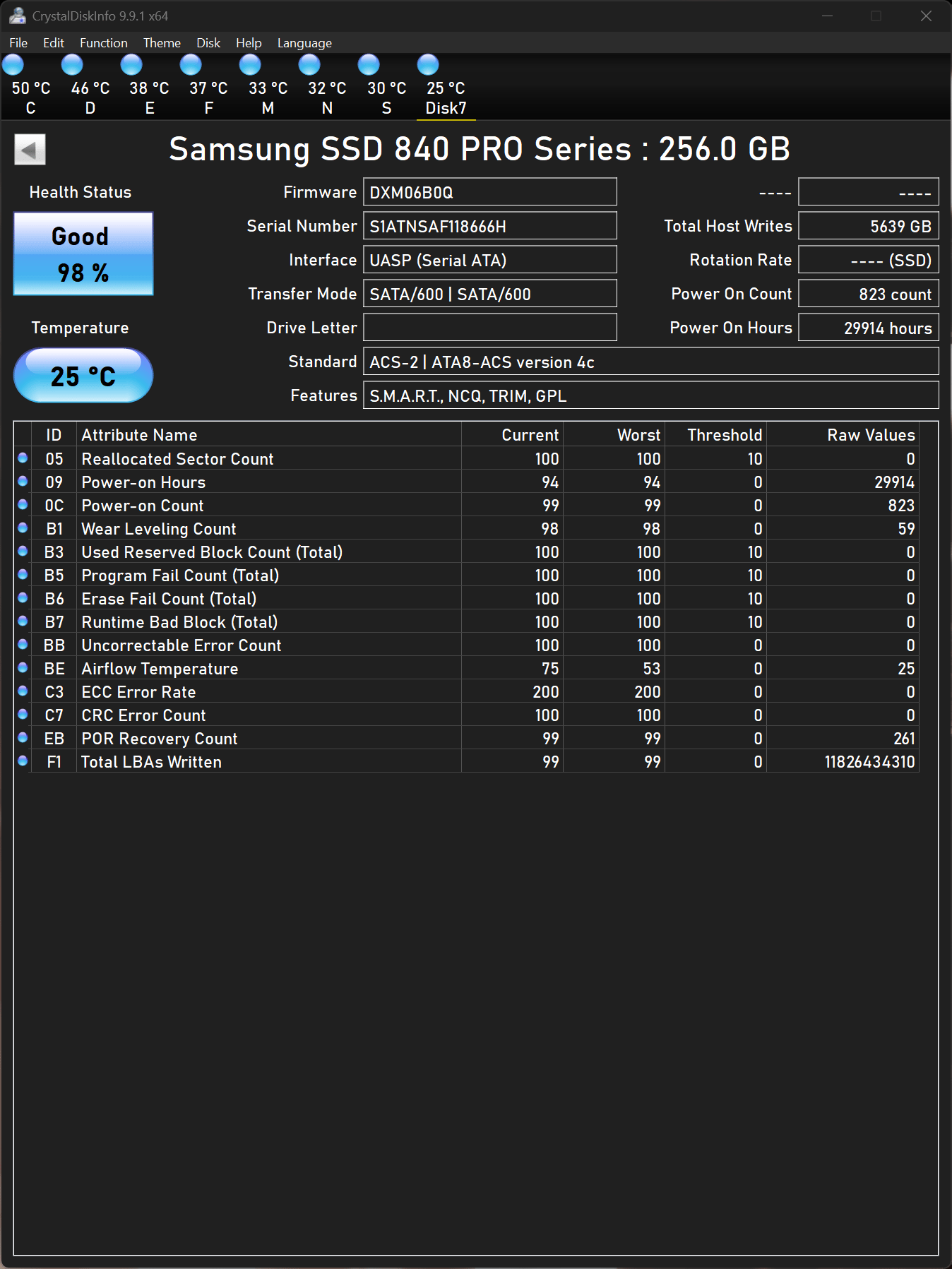Open the Theme menu

pos(162,43)
